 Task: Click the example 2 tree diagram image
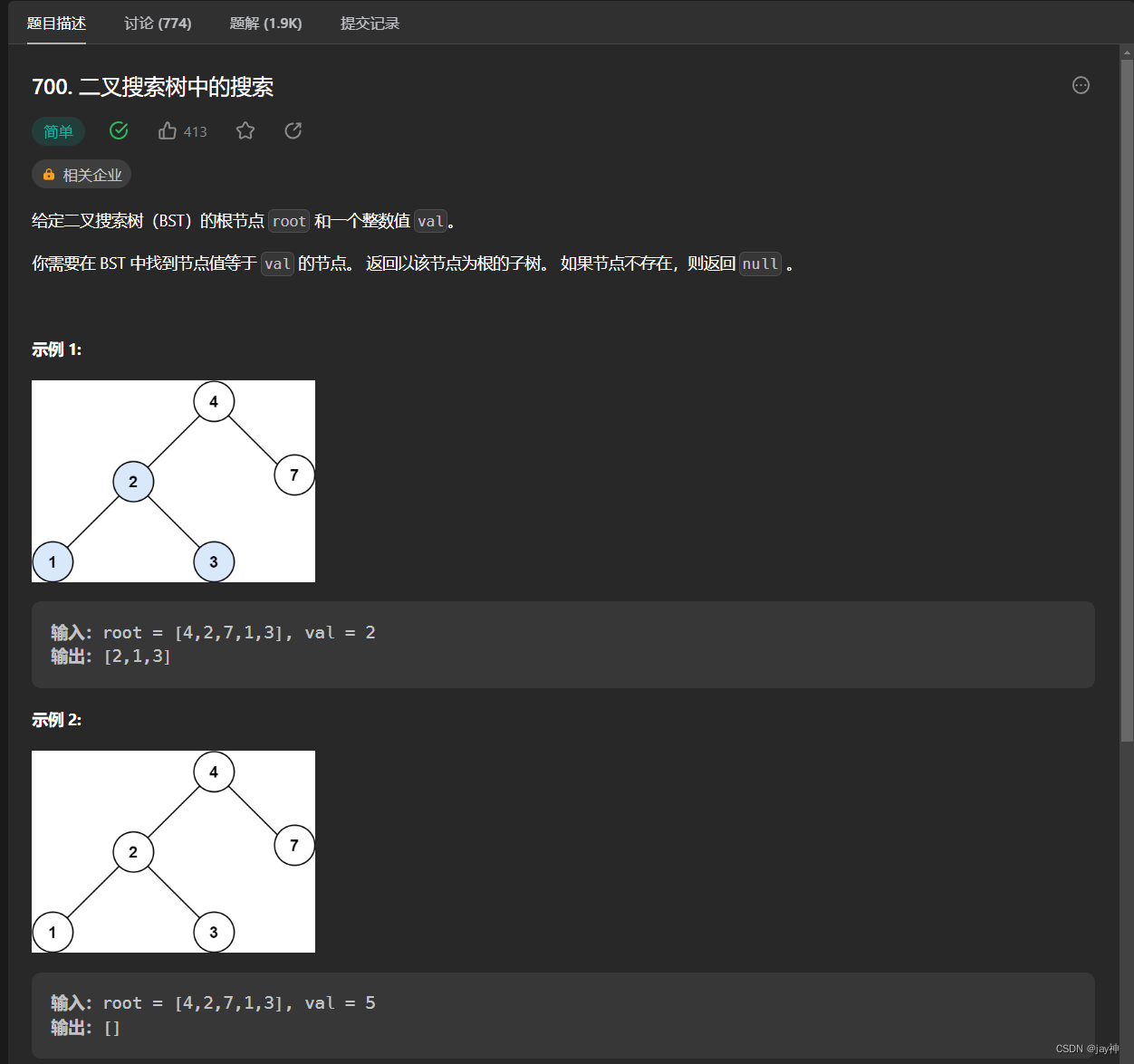tap(173, 851)
